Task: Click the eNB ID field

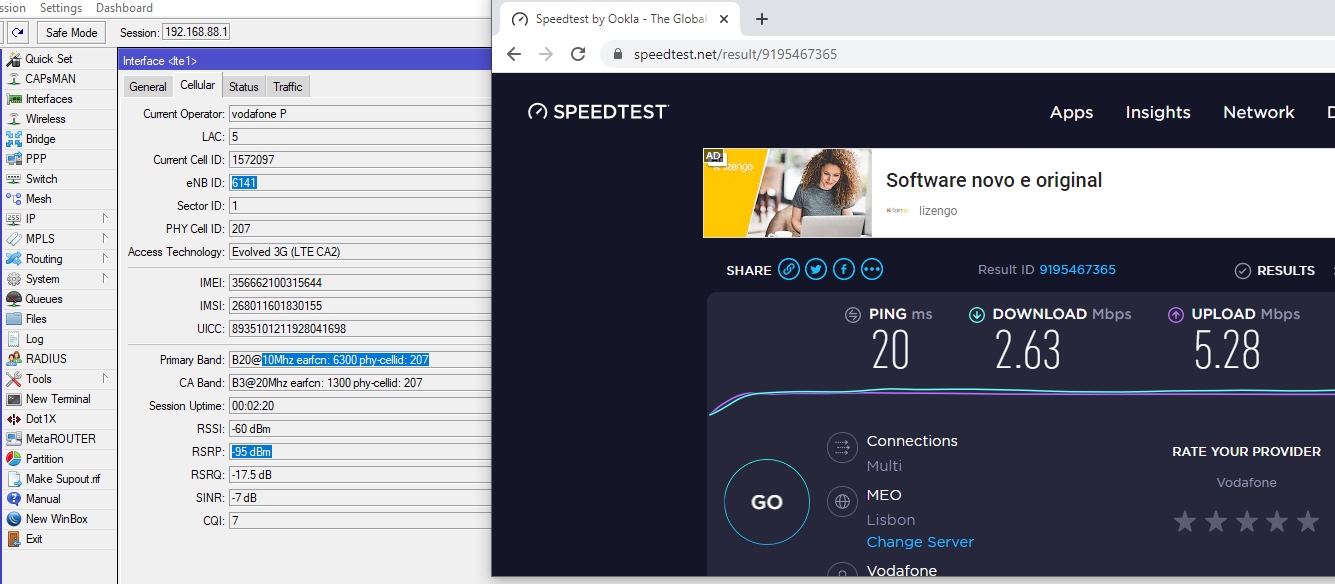Action: (360, 182)
